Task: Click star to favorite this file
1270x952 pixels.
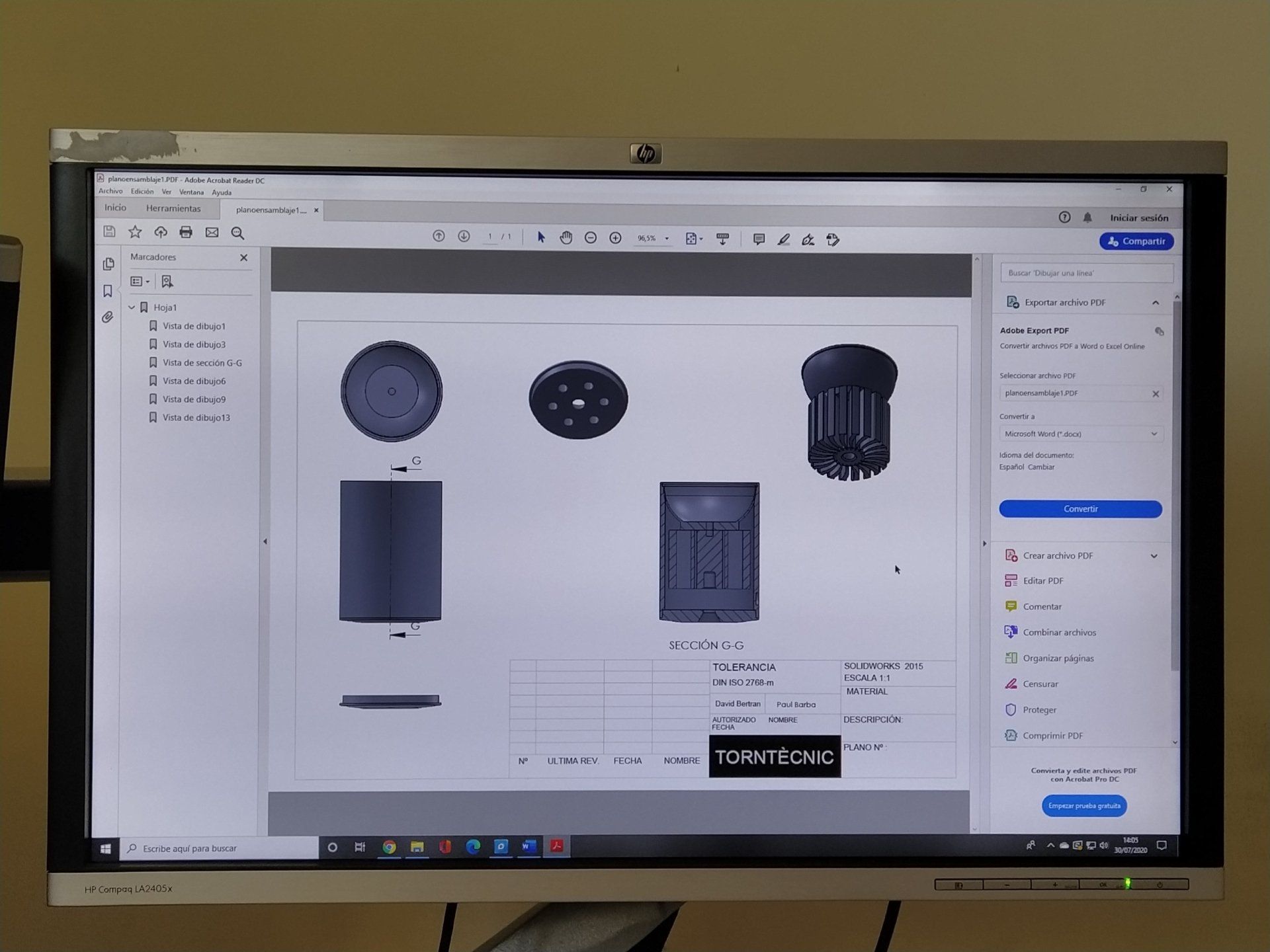Action: click(135, 232)
